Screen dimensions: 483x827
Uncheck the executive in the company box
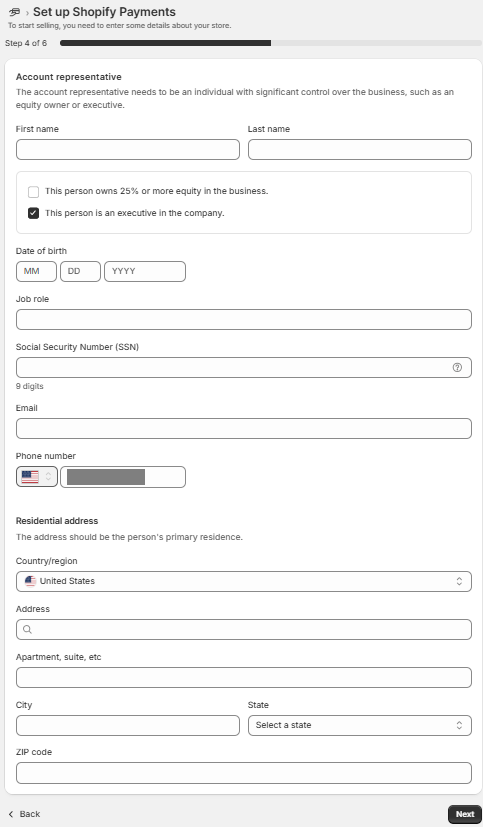(33, 213)
